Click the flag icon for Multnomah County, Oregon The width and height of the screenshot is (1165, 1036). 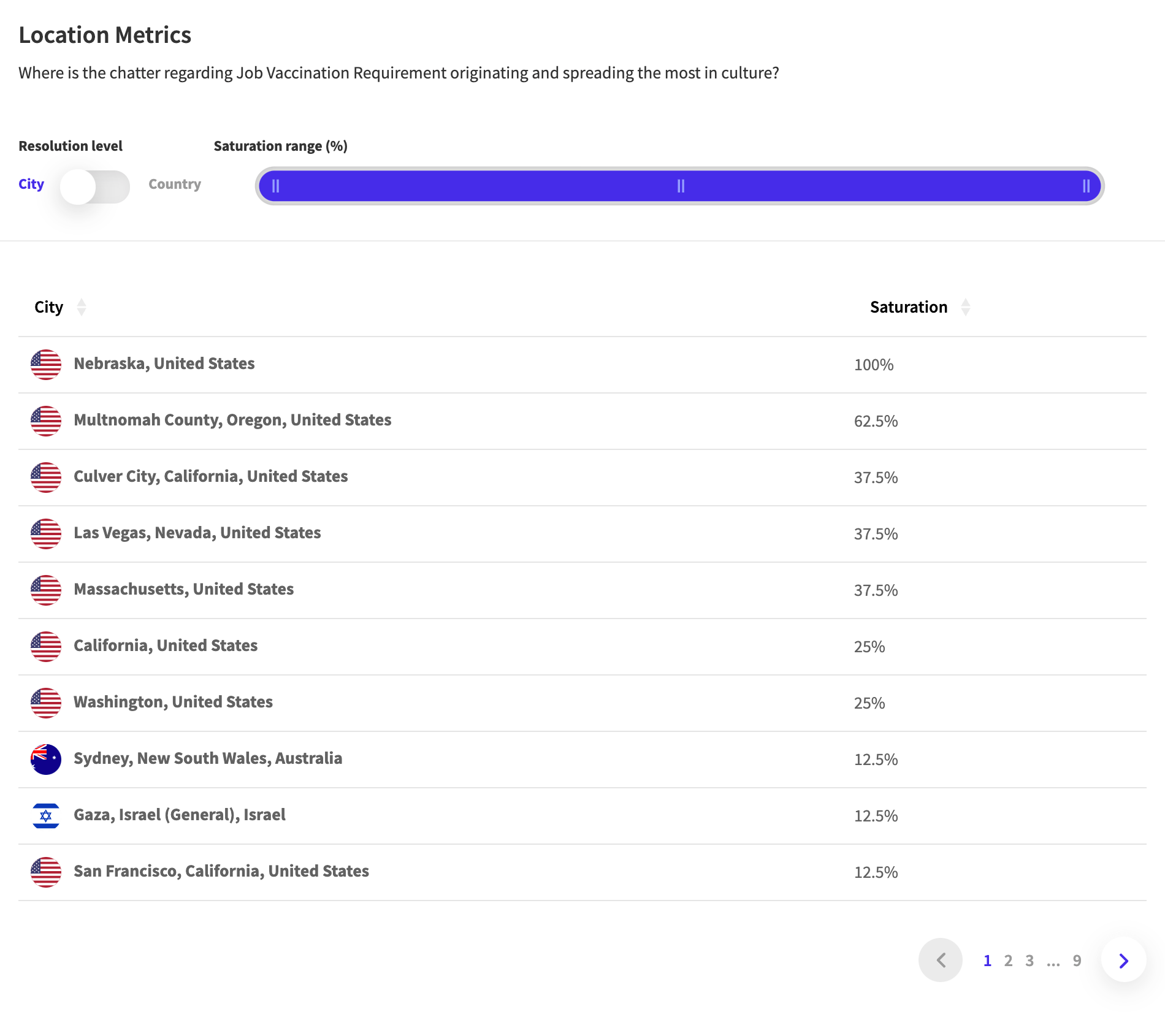(x=46, y=421)
